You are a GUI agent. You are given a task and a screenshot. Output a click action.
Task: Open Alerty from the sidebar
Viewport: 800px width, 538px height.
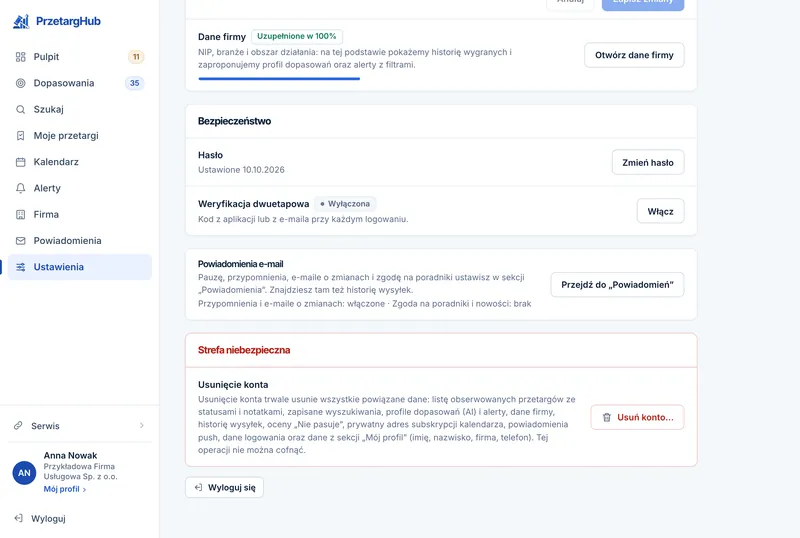click(80, 188)
